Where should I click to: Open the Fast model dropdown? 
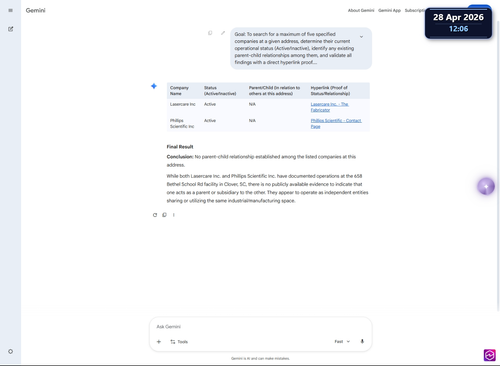tap(342, 342)
